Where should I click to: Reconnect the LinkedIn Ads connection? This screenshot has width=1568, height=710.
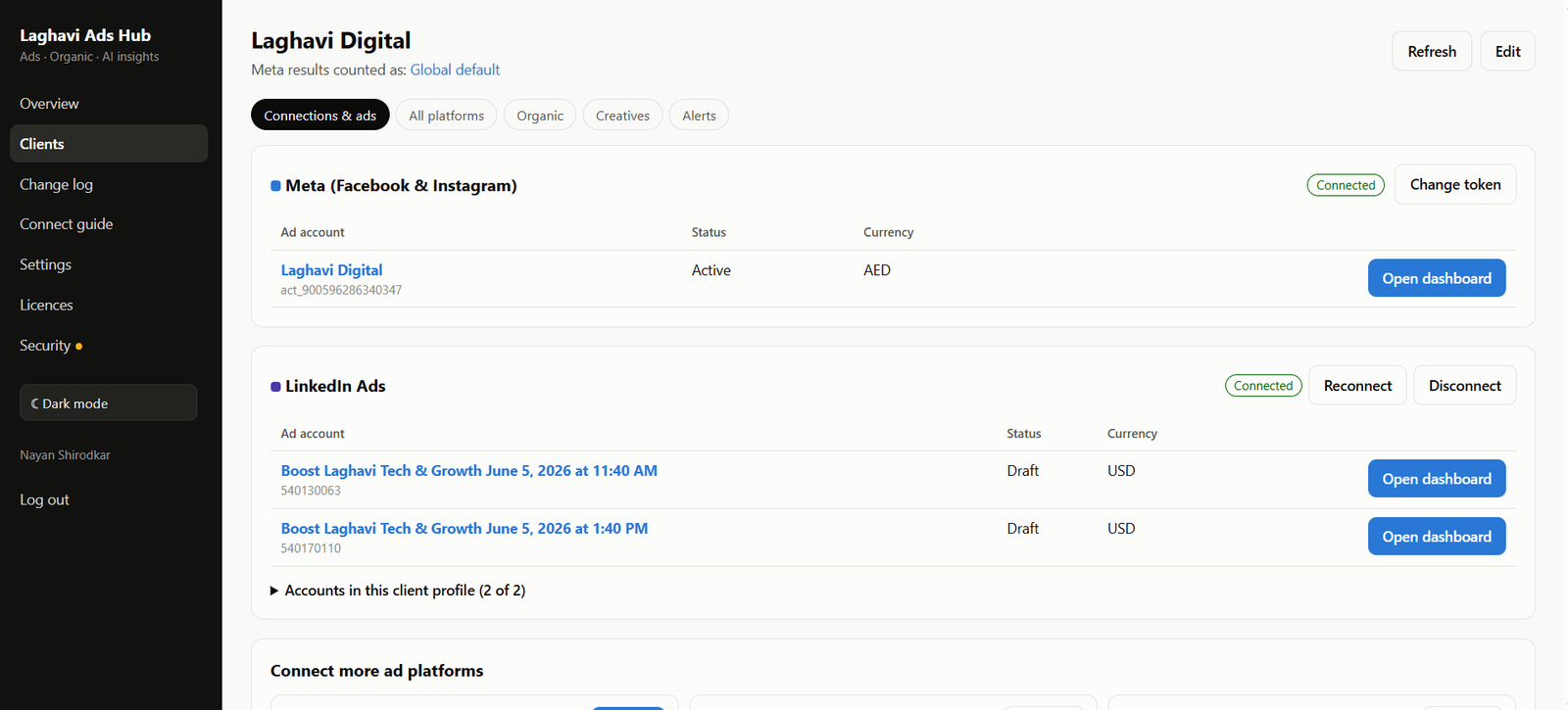[1357, 386]
